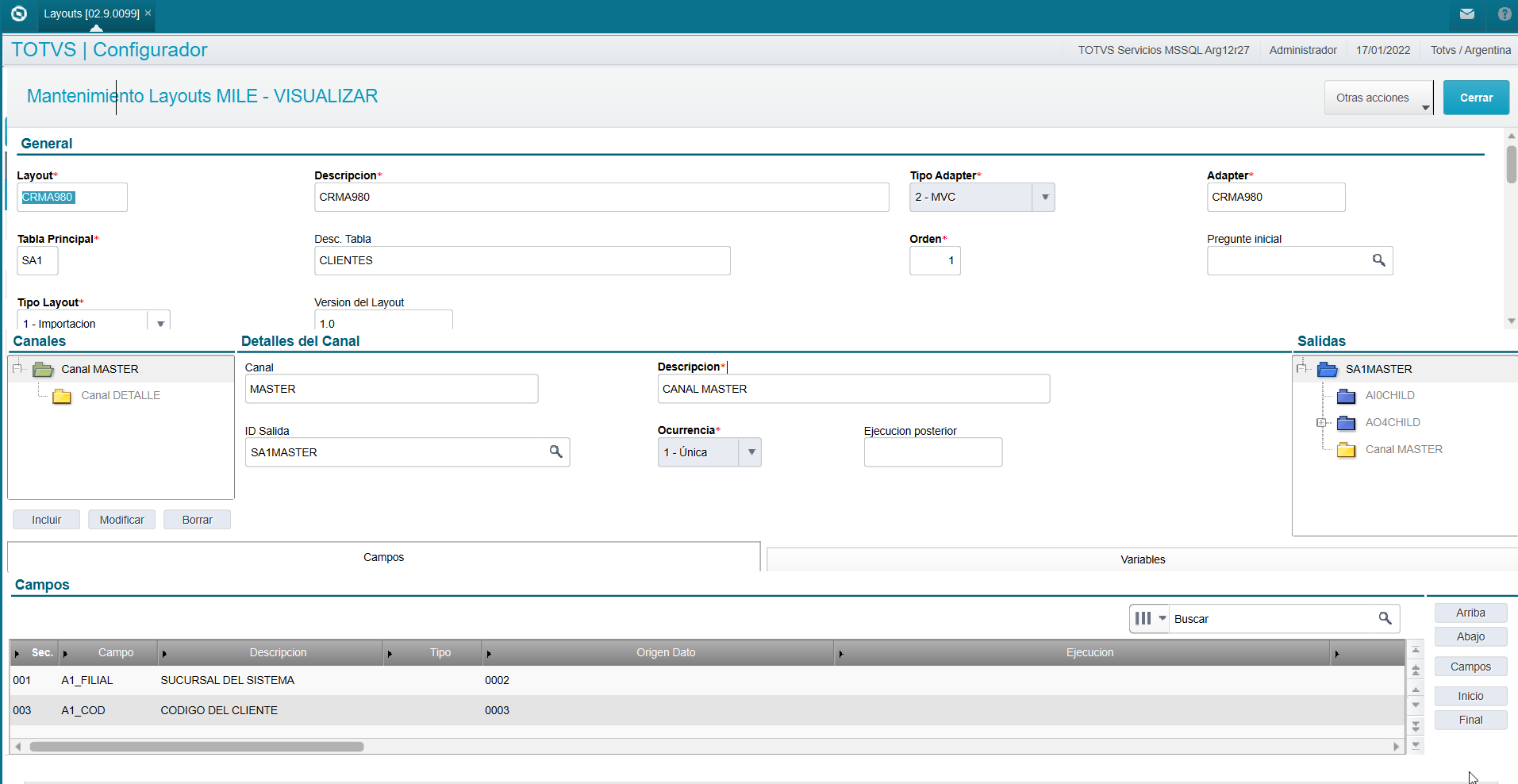Click the Final button

click(1470, 720)
